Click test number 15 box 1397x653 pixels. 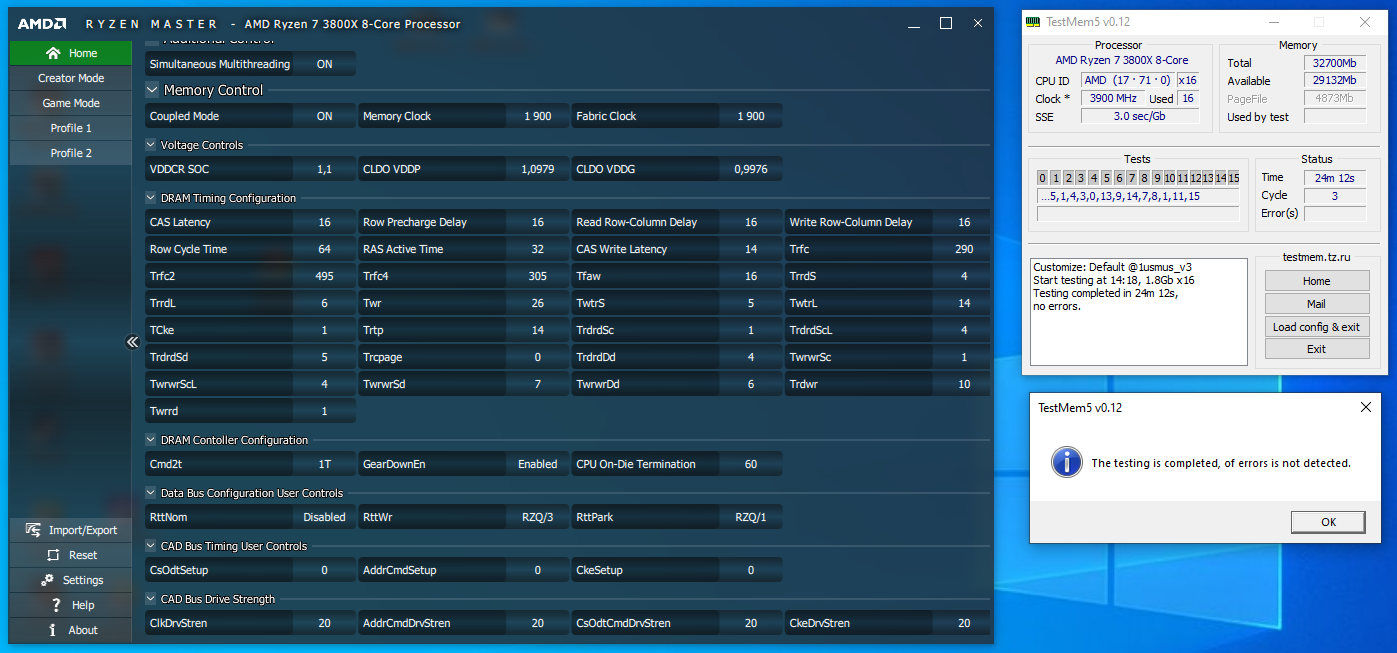click(x=1233, y=178)
